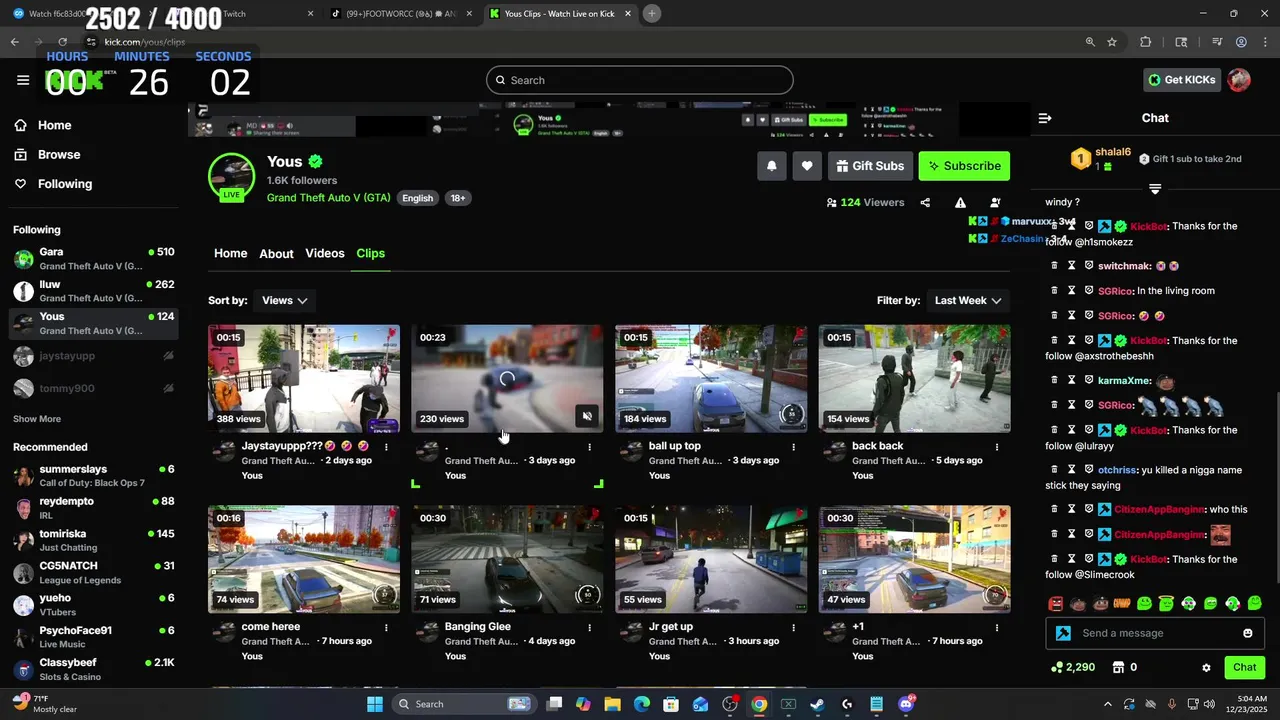Click the browser address bar URL
The width and height of the screenshot is (1280, 720).
point(145,42)
